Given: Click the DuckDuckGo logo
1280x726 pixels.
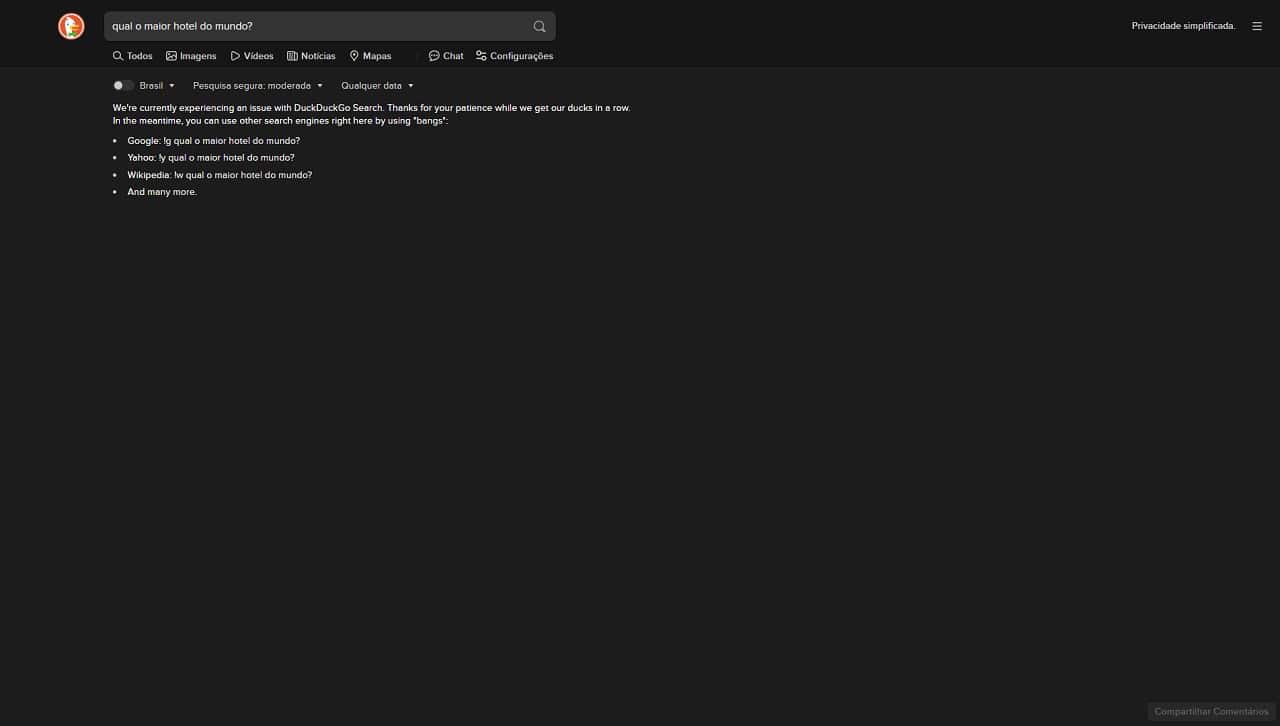Looking at the screenshot, I should 71,26.
